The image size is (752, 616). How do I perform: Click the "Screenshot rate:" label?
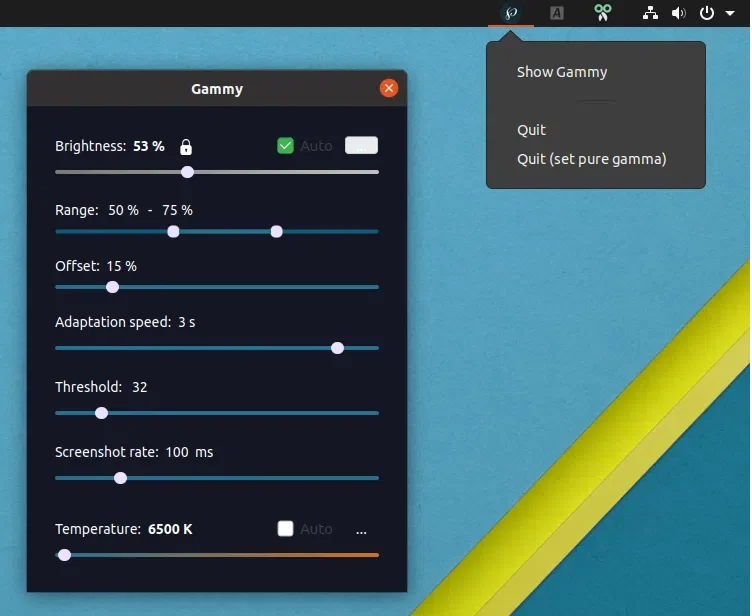click(x=106, y=452)
